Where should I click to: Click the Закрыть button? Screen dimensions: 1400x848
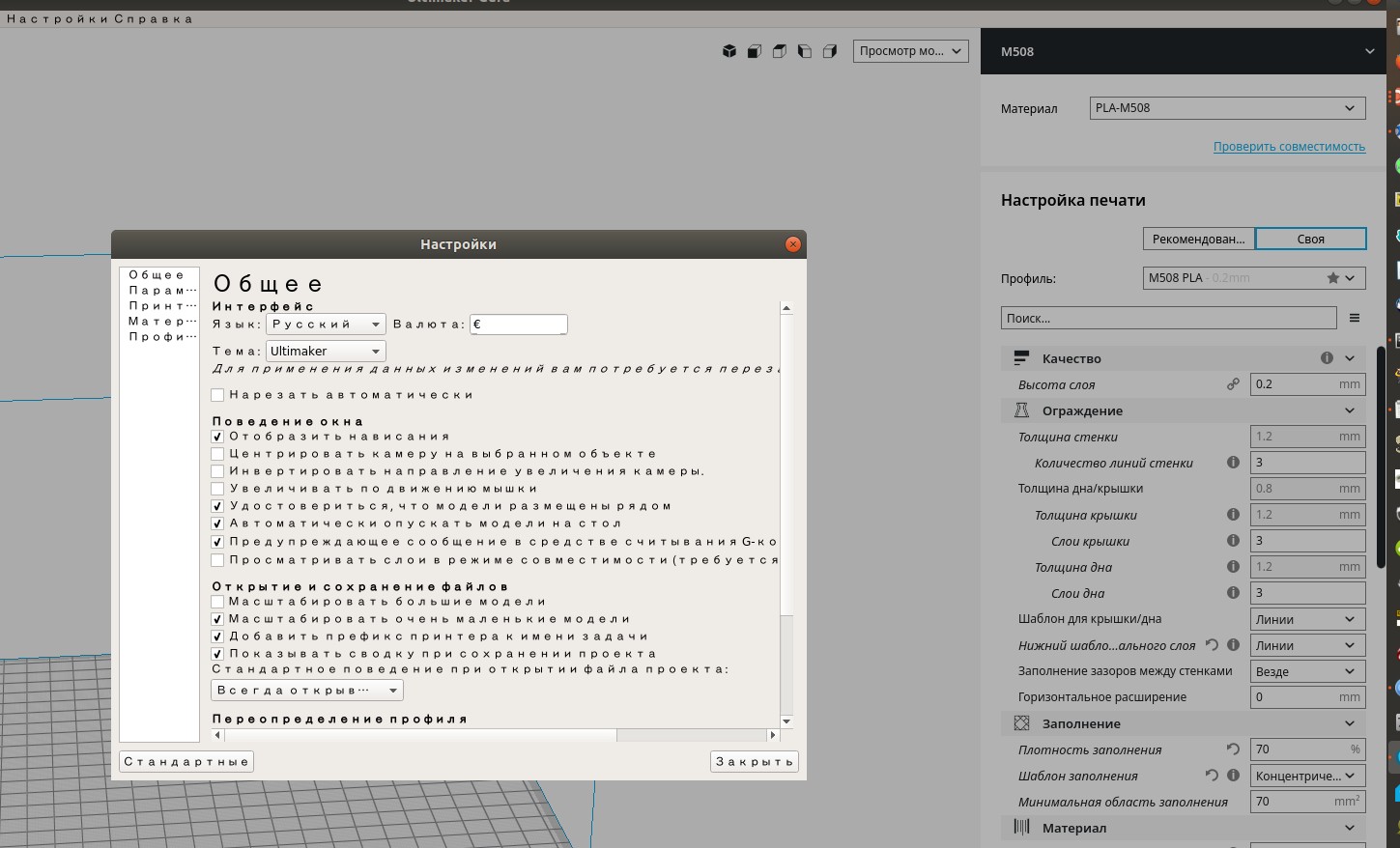tap(755, 762)
